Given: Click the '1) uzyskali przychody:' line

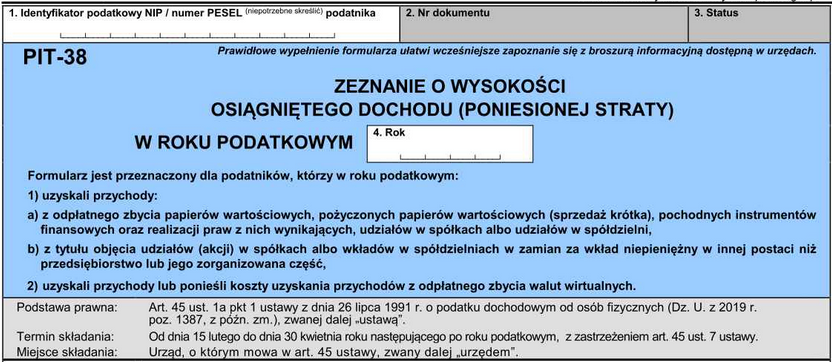Looking at the screenshot, I should pos(93,196).
